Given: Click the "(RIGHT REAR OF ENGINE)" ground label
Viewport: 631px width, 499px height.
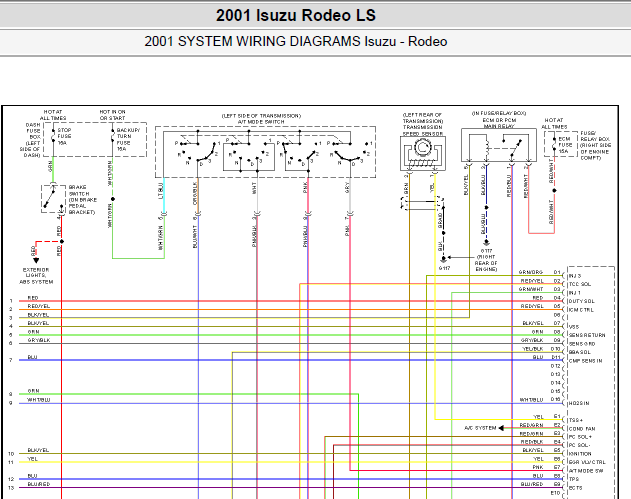Looking at the screenshot, I should (x=486, y=263).
